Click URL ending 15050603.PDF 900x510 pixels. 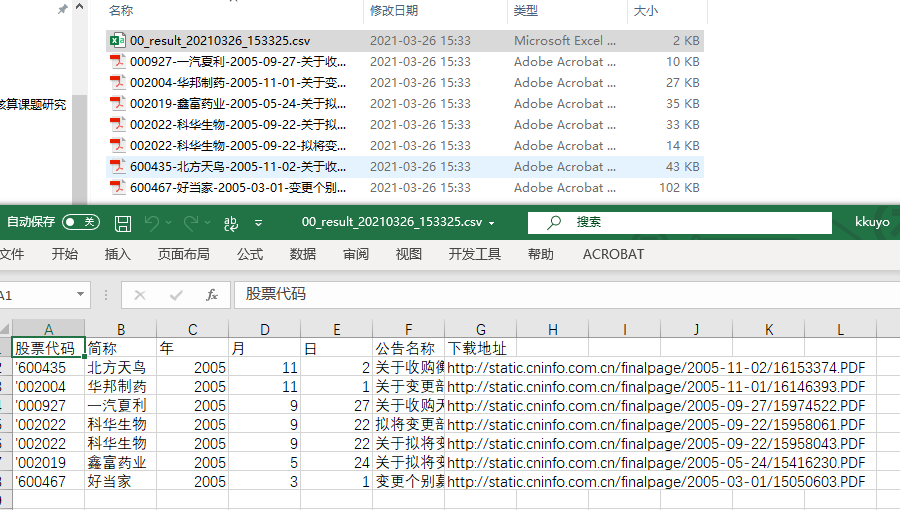[655, 481]
